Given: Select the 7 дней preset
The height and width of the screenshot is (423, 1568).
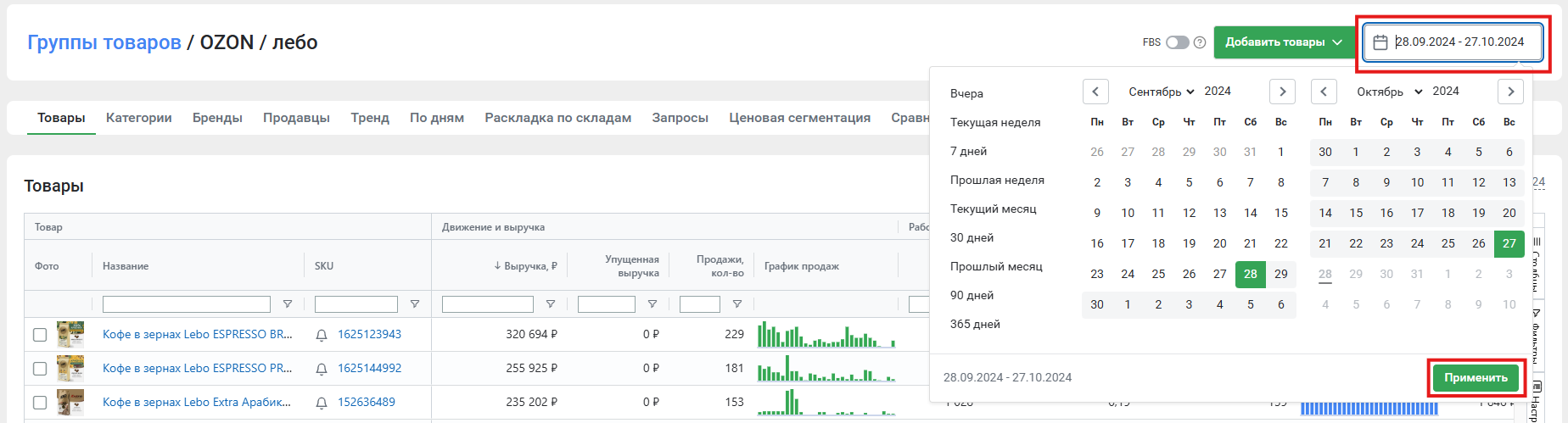Looking at the screenshot, I should tap(969, 151).
